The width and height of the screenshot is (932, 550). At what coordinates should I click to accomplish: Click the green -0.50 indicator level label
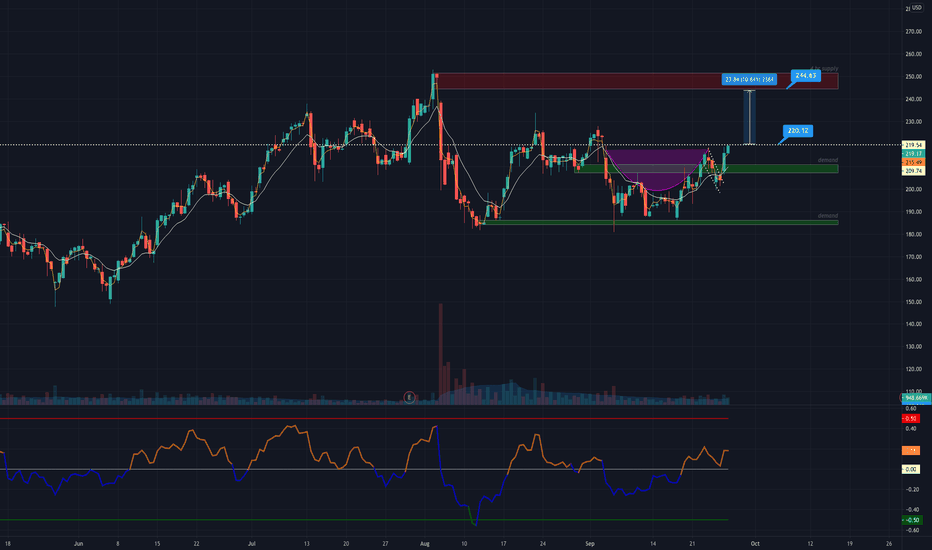point(912,520)
